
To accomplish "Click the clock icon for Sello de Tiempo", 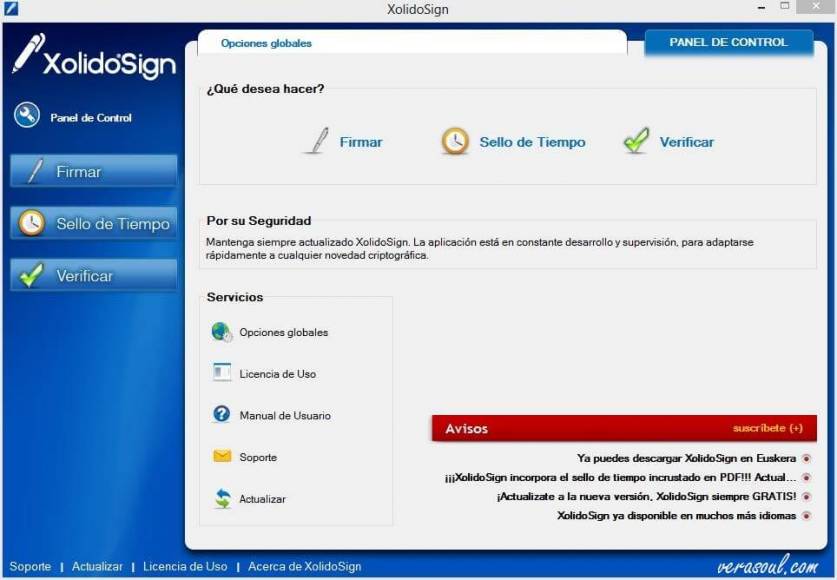I will tap(455, 142).
